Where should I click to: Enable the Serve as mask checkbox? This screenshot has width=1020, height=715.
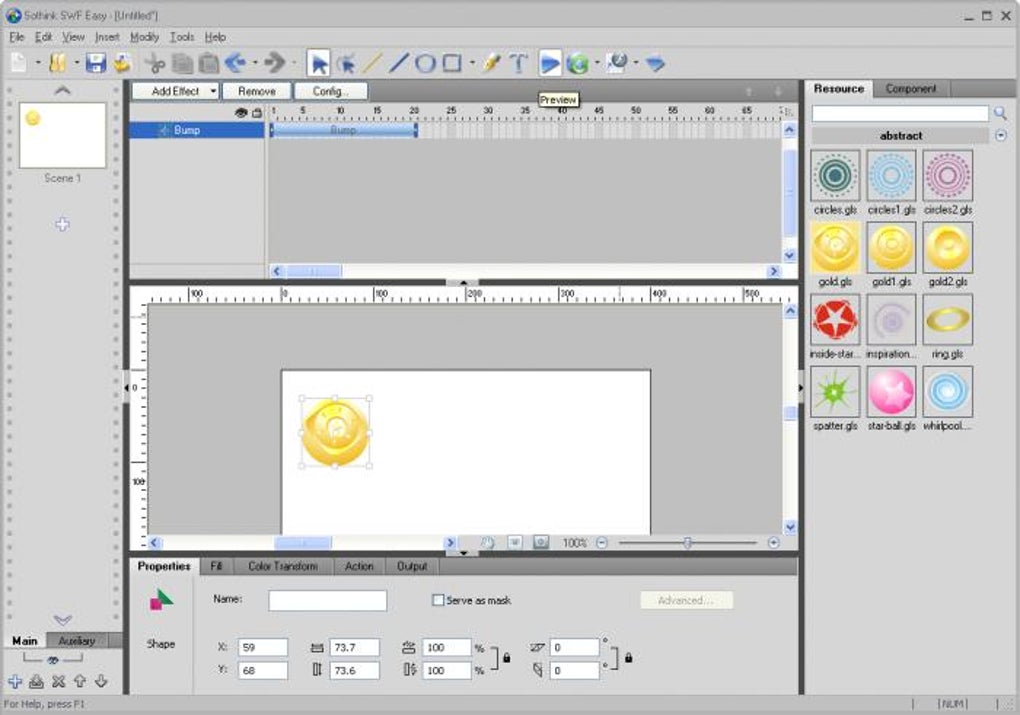coord(438,600)
